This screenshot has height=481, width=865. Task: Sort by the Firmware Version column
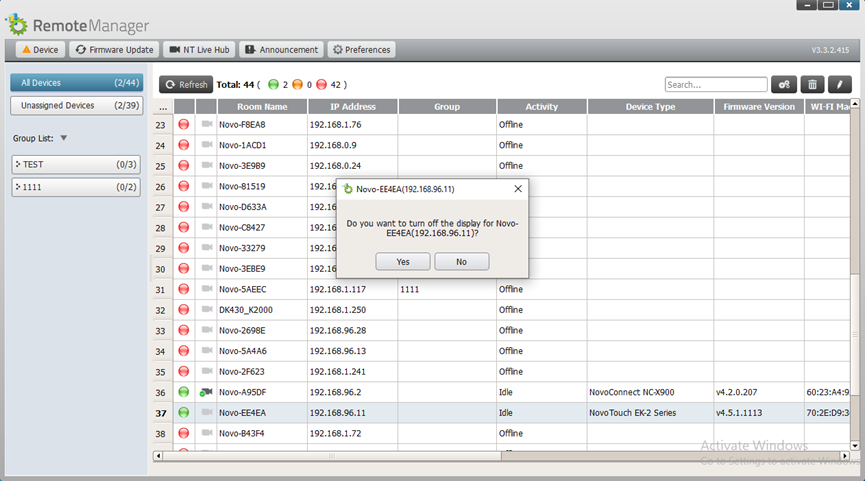[759, 106]
